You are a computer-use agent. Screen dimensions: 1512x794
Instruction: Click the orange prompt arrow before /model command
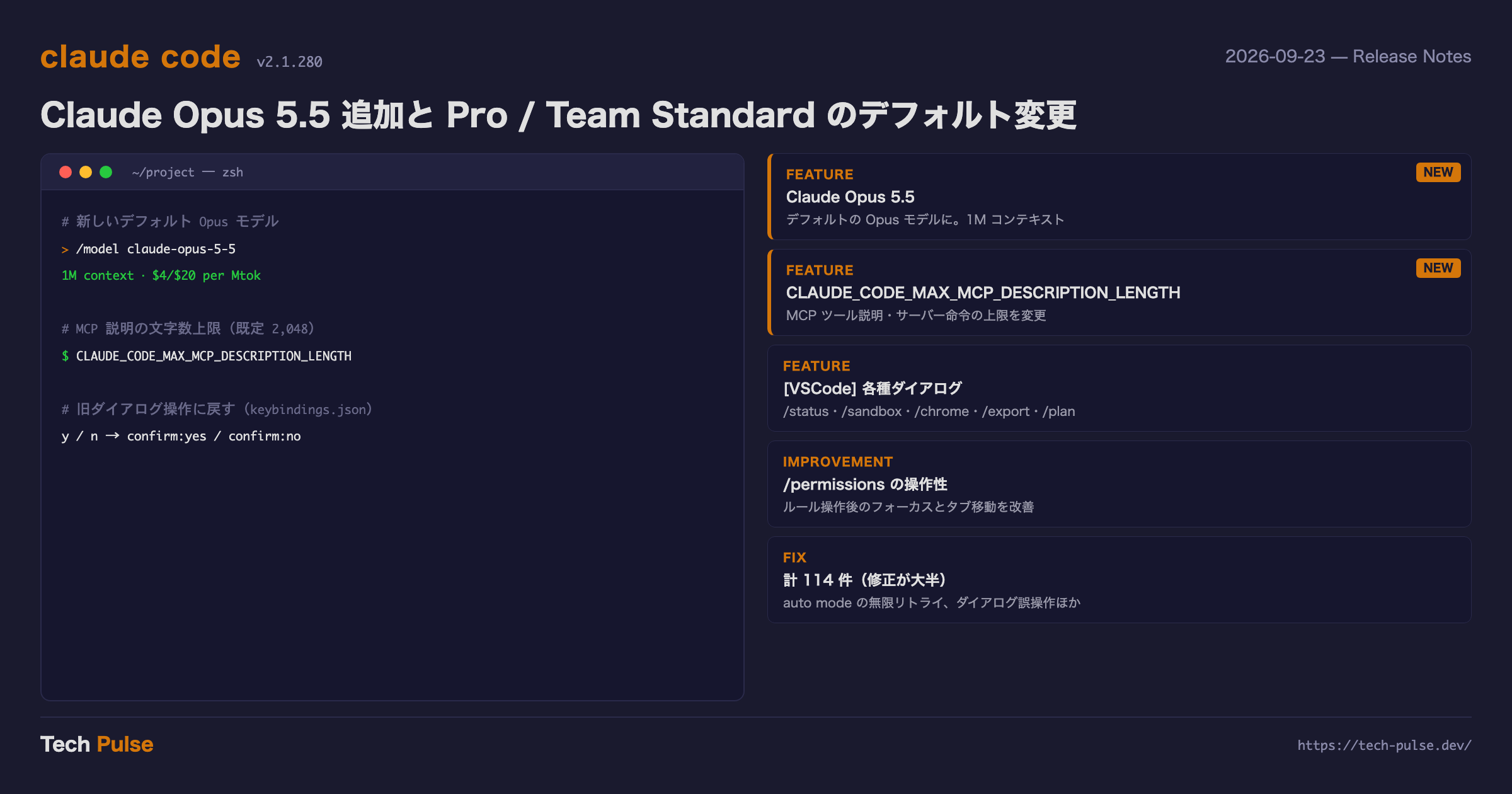[65, 250]
